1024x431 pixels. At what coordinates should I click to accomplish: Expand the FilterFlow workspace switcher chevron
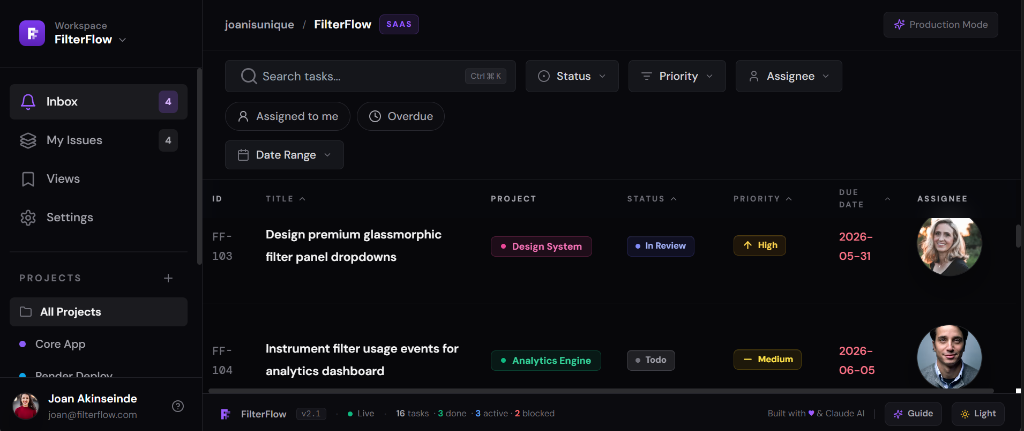point(122,40)
